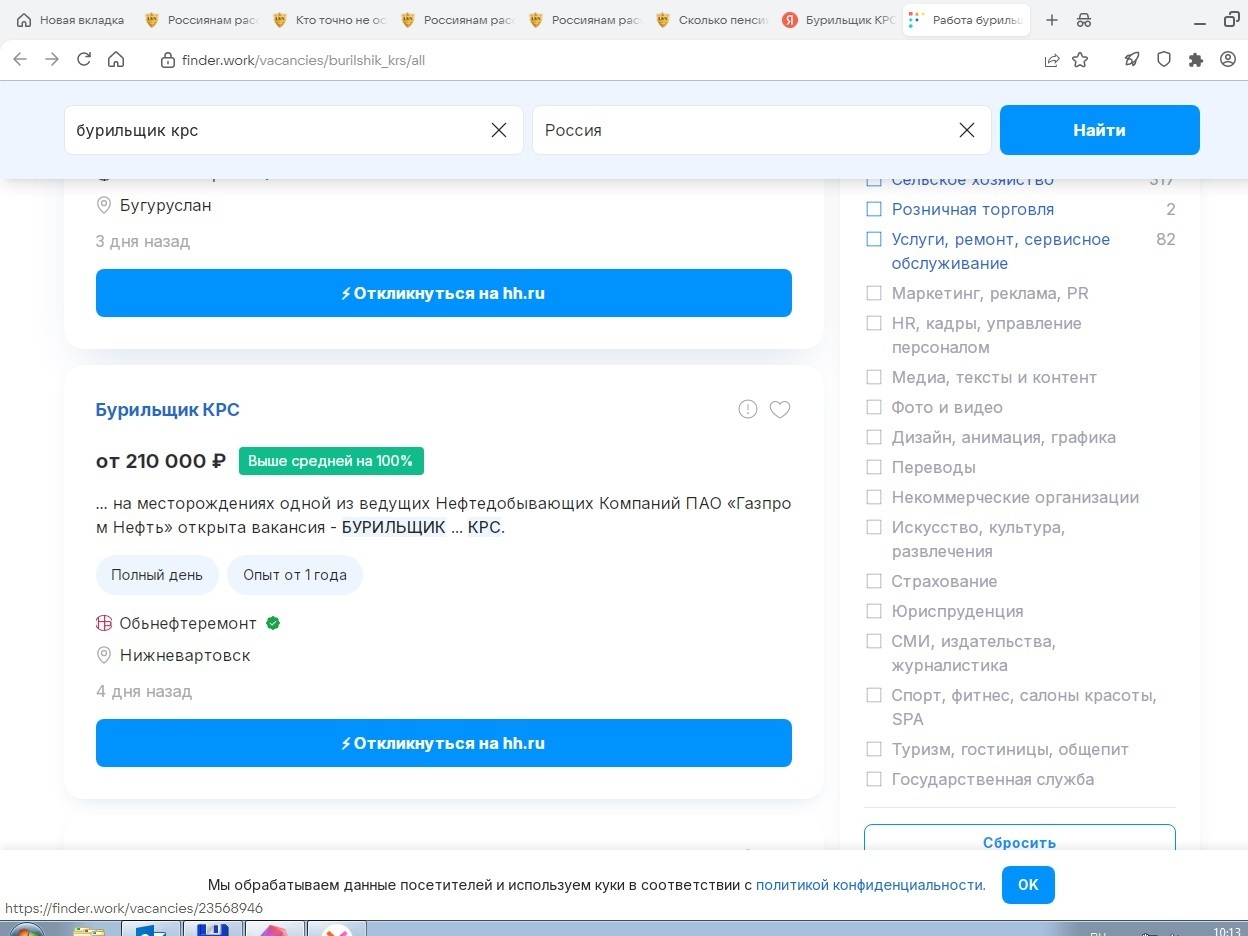Click the green verified badge by Обьнефтеремонт

click(273, 623)
